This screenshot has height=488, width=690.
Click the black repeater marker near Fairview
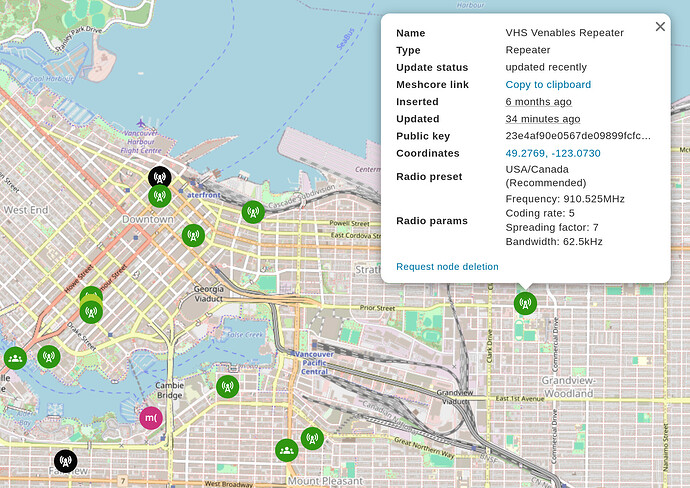click(x=66, y=461)
